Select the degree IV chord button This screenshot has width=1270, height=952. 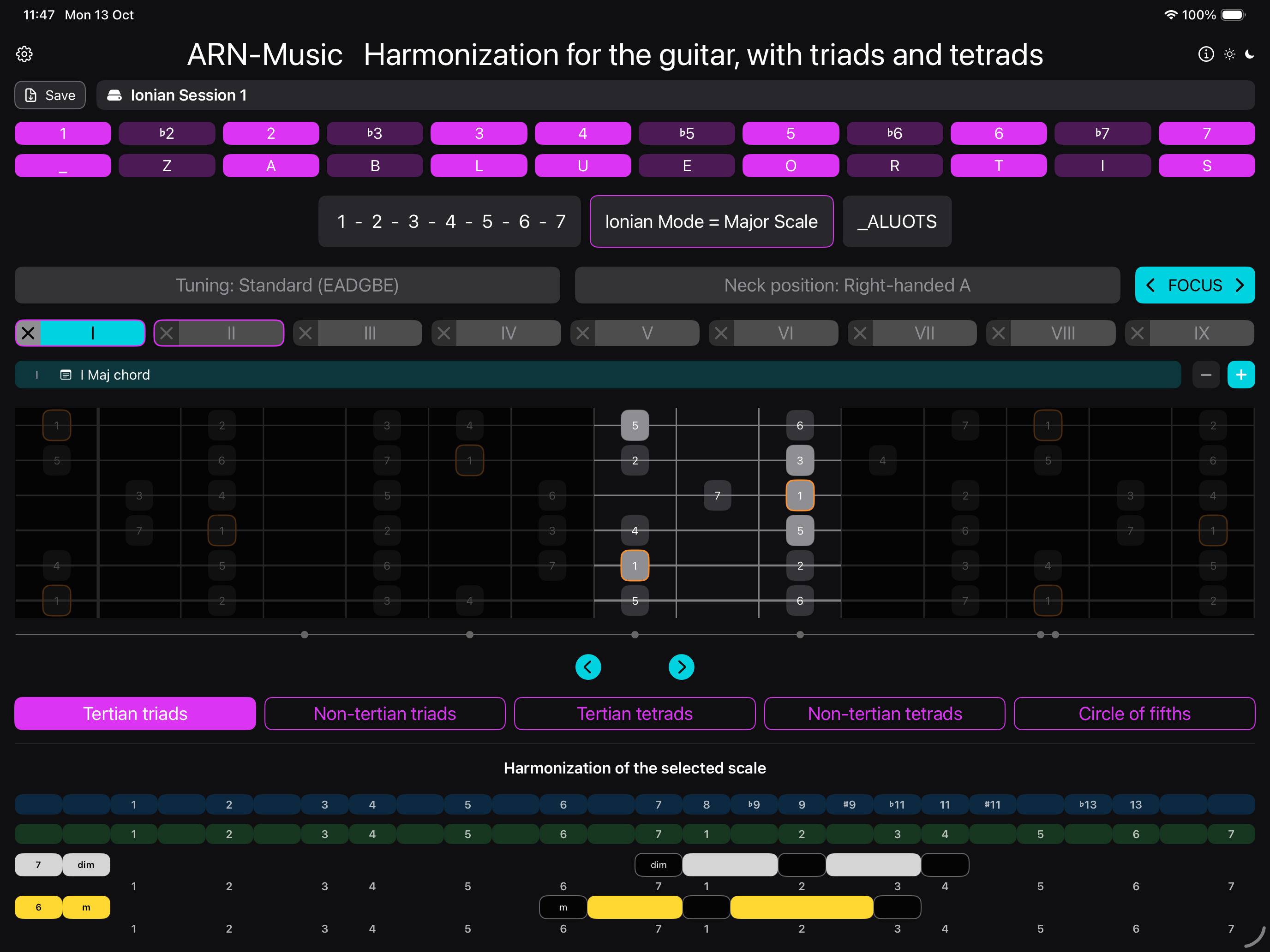click(x=508, y=333)
